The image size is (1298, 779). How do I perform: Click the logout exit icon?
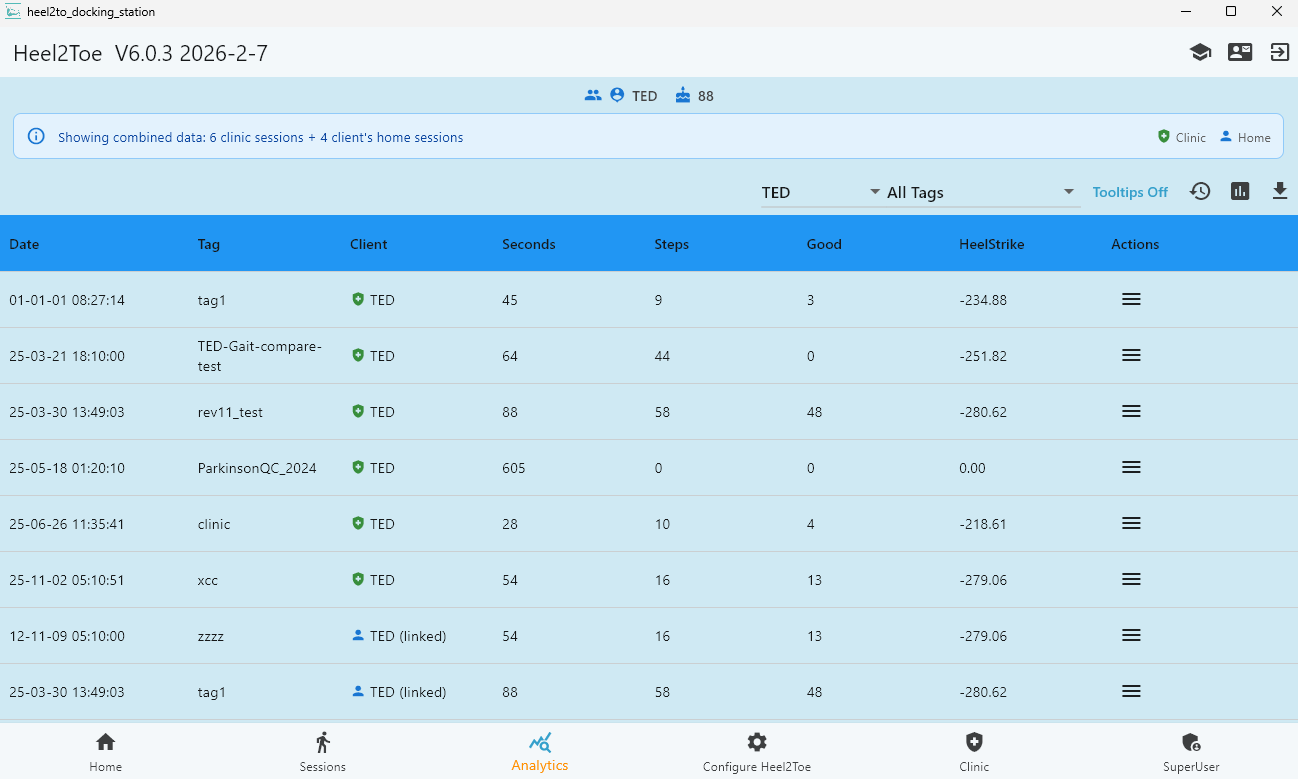1280,53
